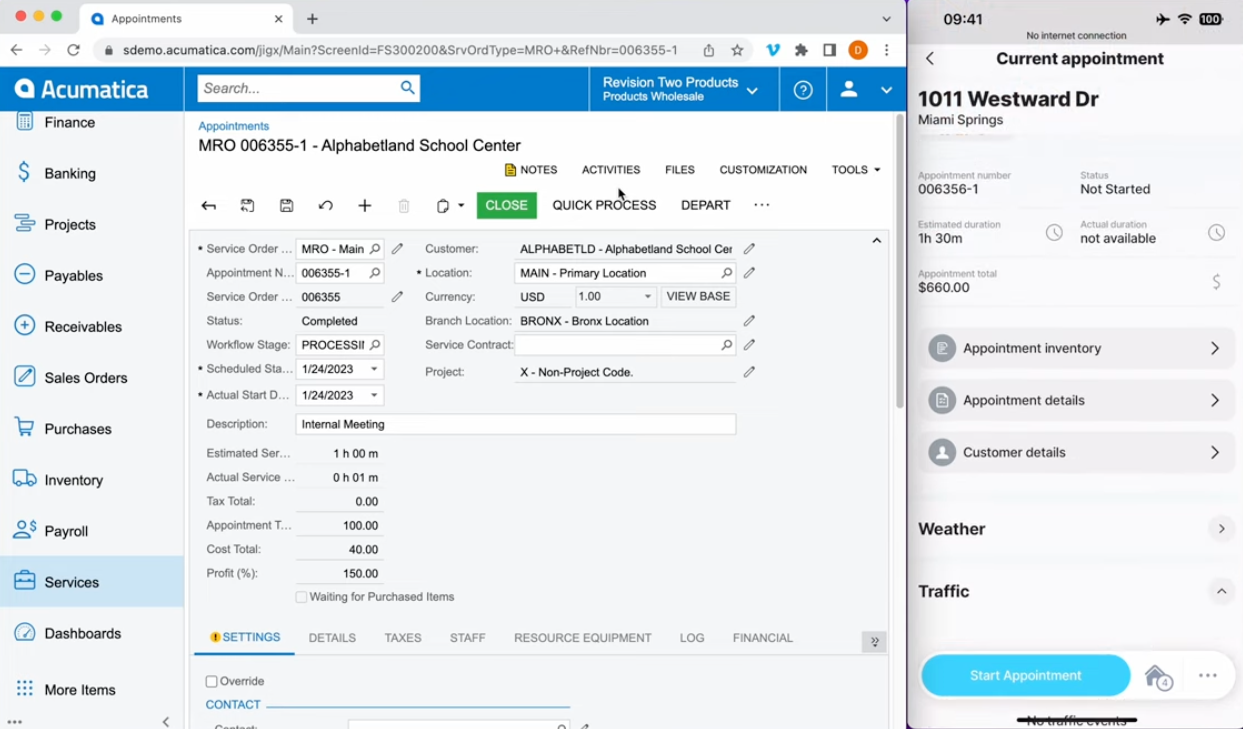Switch to the Log tab

click(x=692, y=638)
